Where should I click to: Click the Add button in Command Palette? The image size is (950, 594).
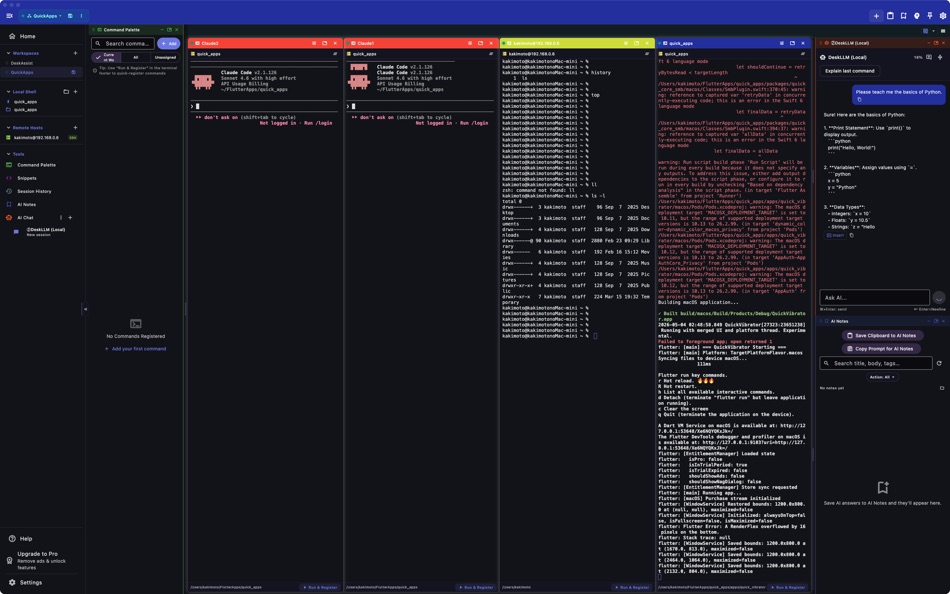click(x=168, y=44)
